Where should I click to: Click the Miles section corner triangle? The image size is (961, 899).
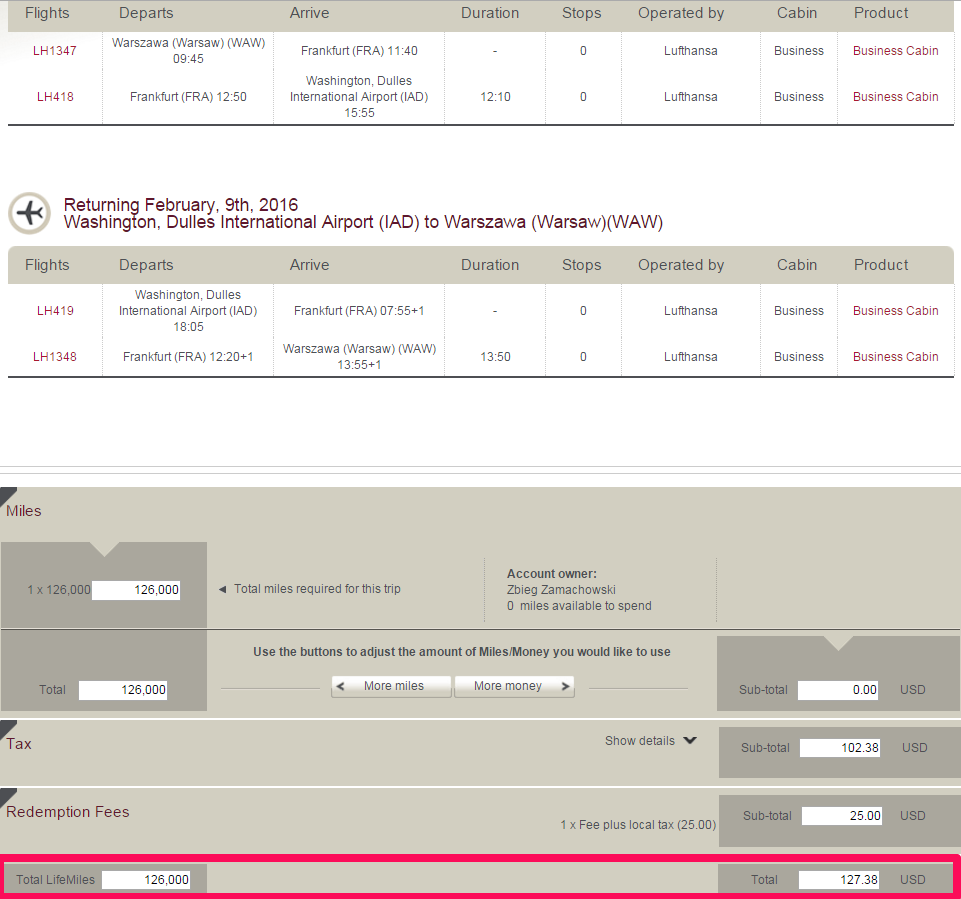7,495
